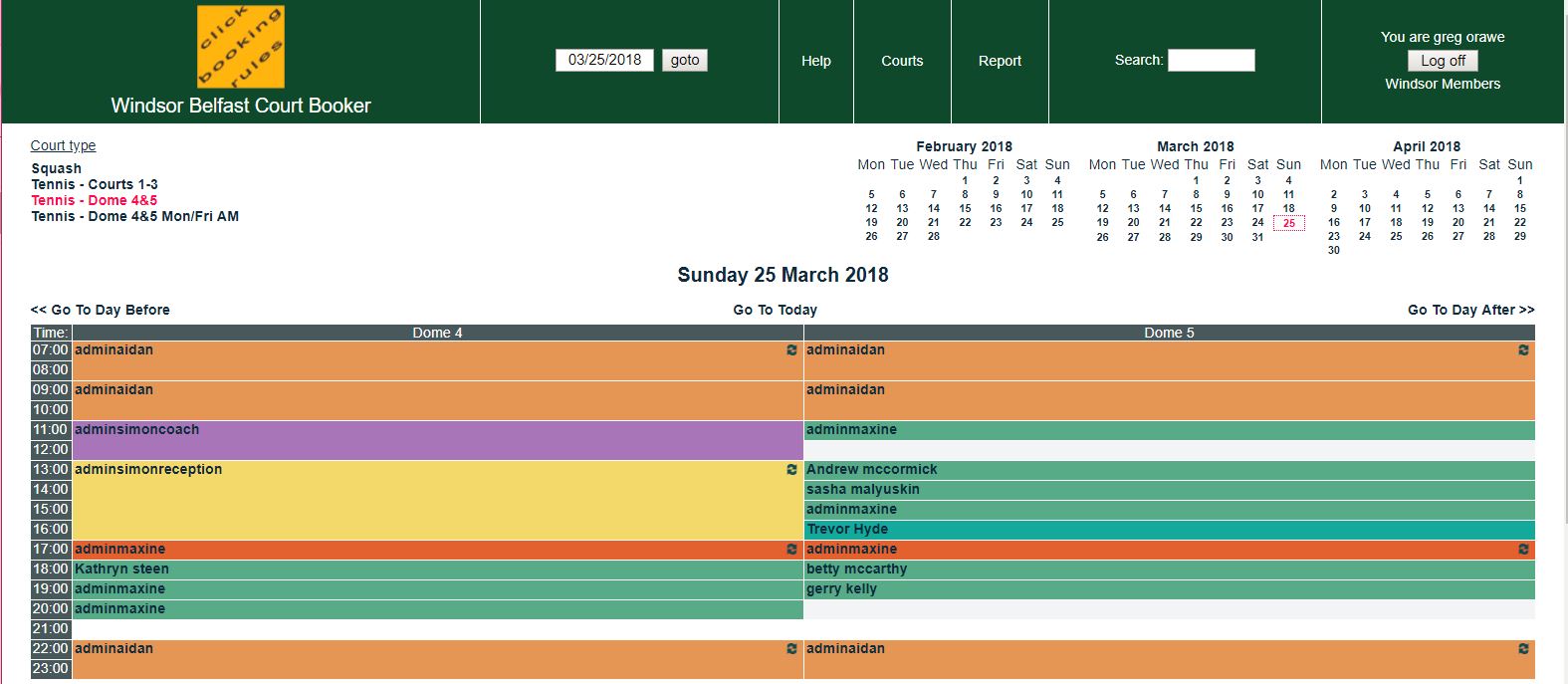Book empty 20:00 slot on Dome 5

(x=1170, y=609)
